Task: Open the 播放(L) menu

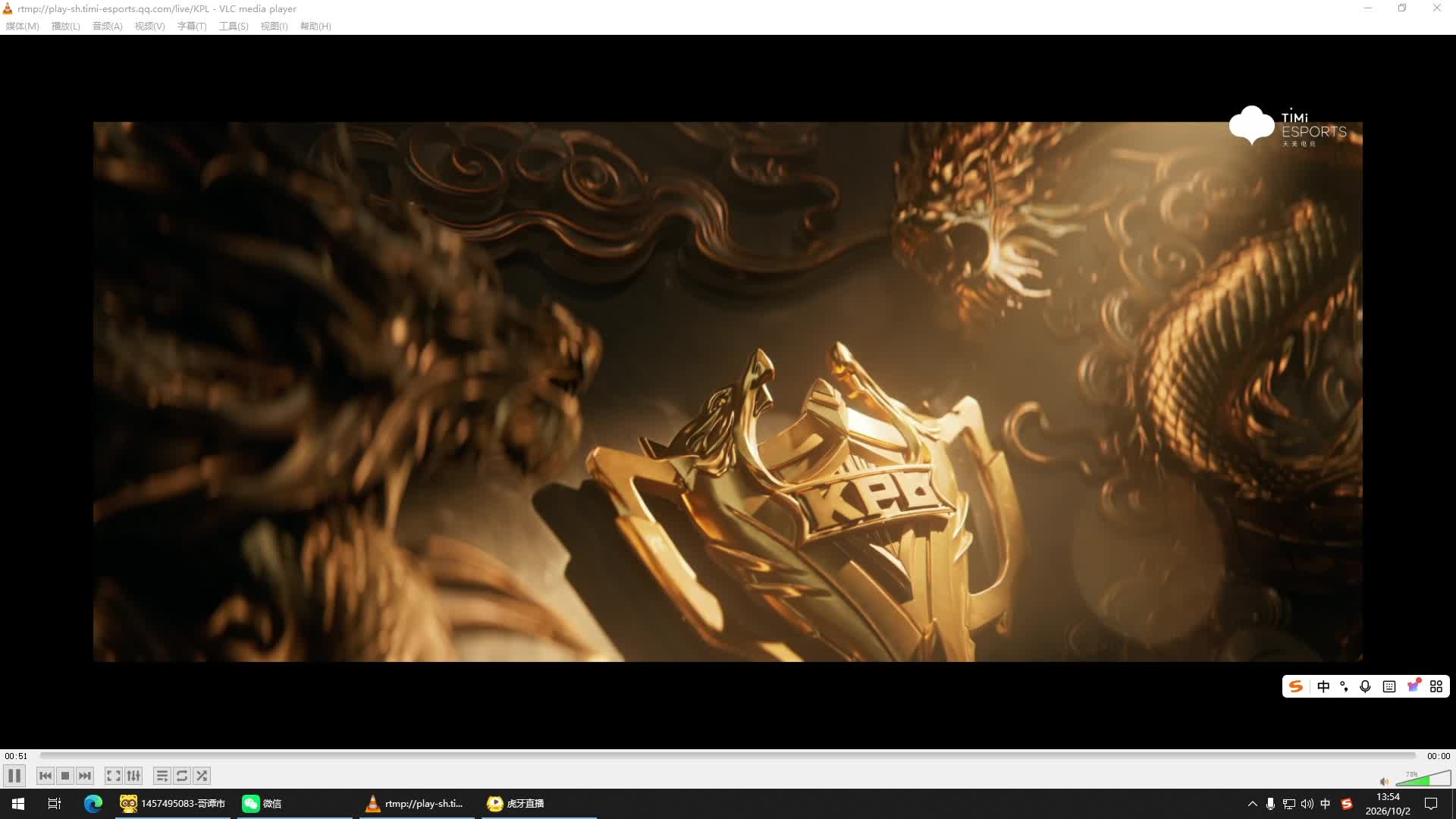Action: (x=65, y=26)
